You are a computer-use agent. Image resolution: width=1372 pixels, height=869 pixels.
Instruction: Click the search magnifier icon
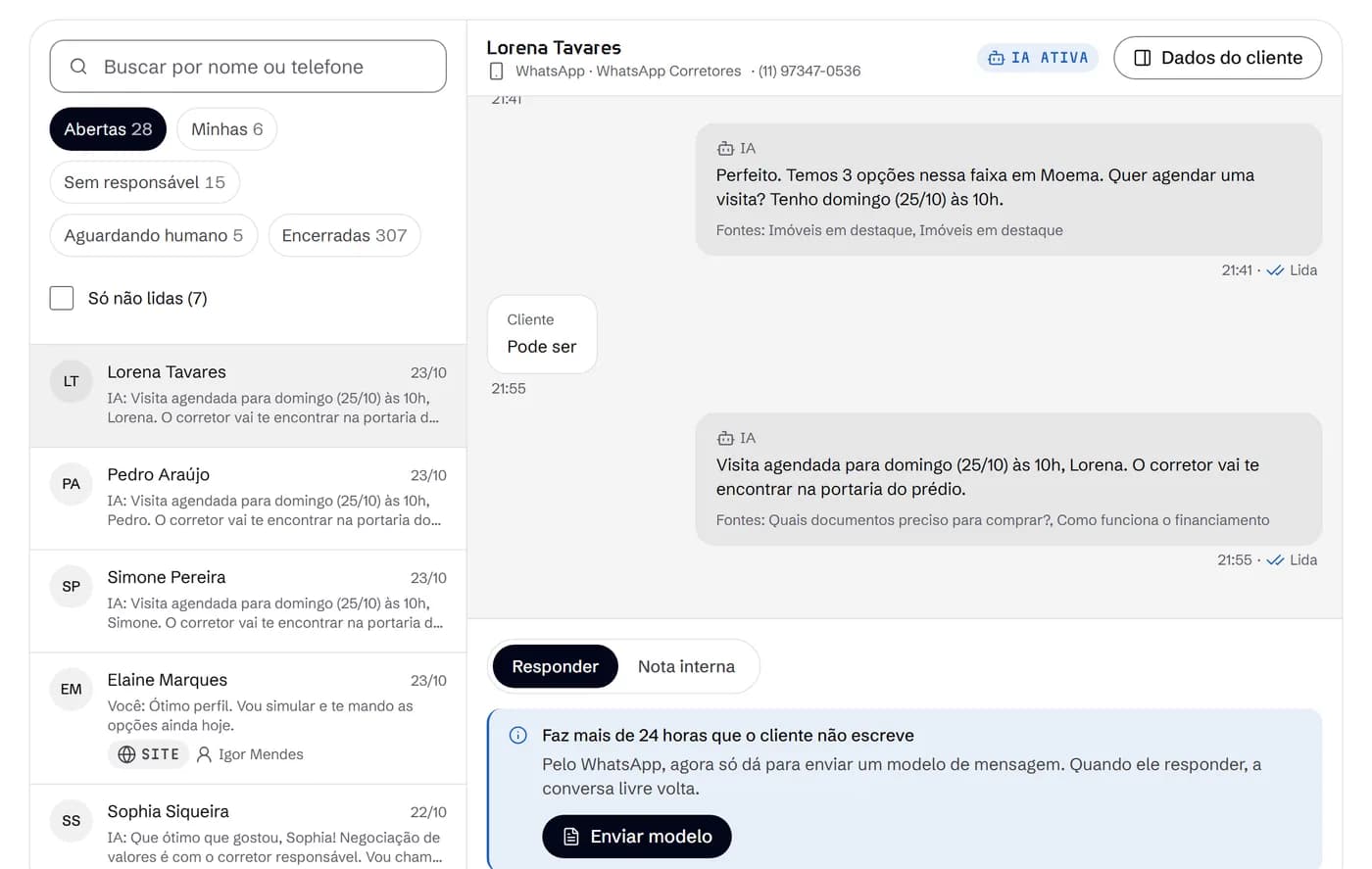78,67
